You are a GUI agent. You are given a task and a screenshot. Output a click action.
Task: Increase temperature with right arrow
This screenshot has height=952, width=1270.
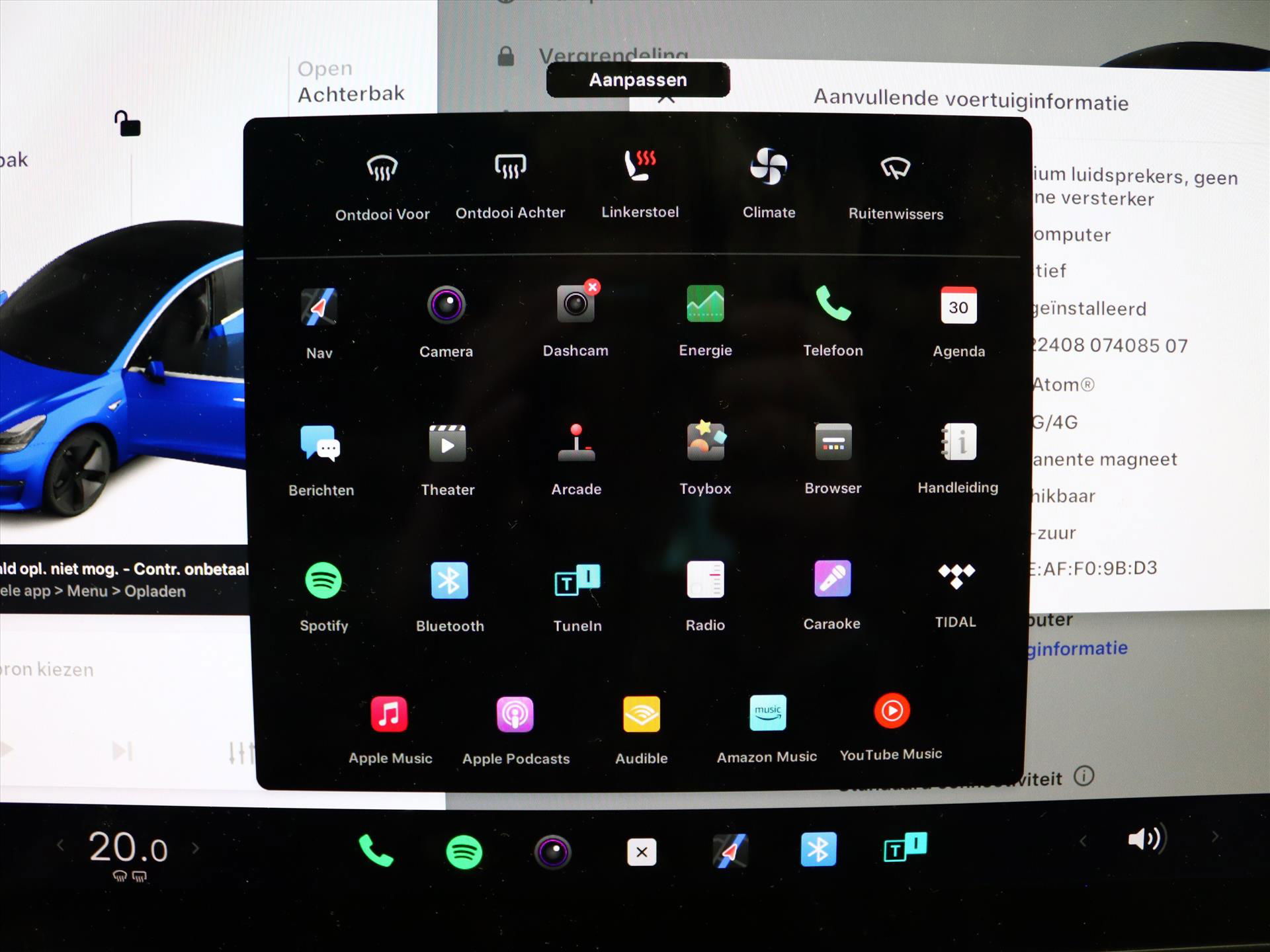195,848
